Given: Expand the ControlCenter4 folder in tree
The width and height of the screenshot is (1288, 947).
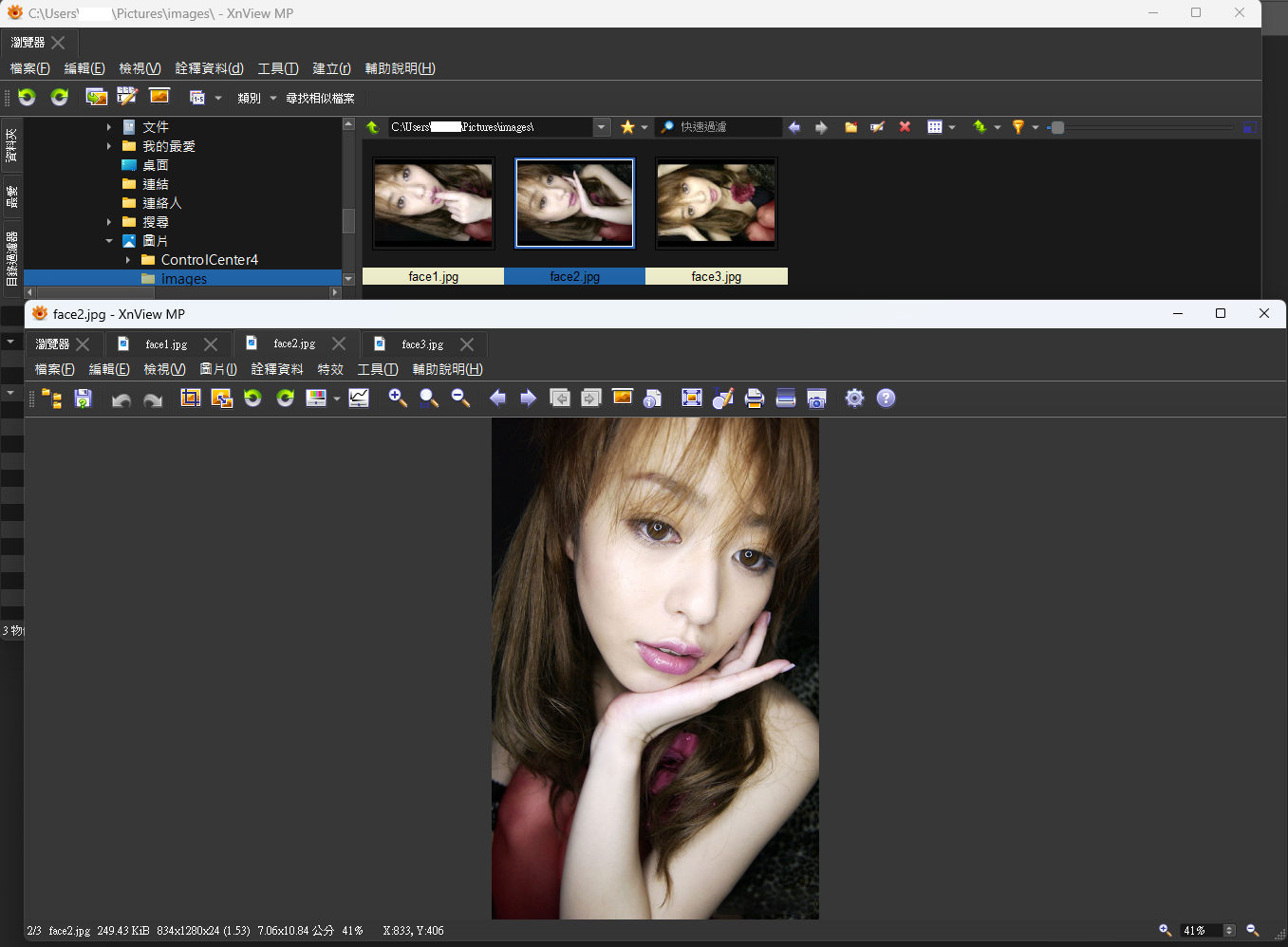Looking at the screenshot, I should pos(128,260).
